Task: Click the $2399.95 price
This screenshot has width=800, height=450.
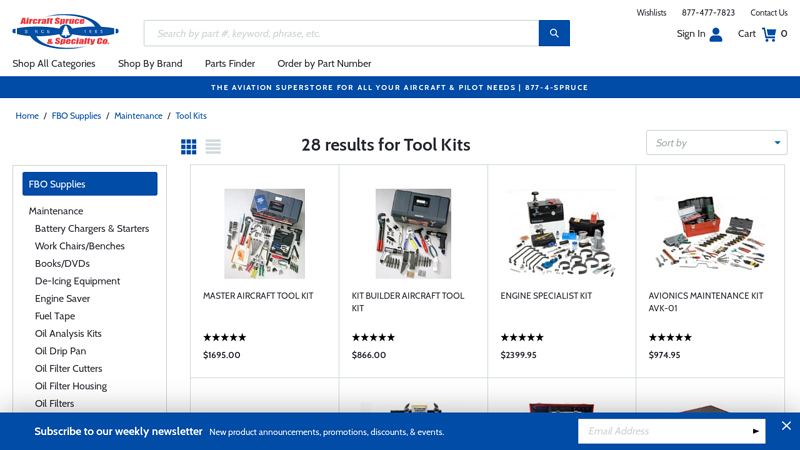Action: pyautogui.click(x=518, y=355)
